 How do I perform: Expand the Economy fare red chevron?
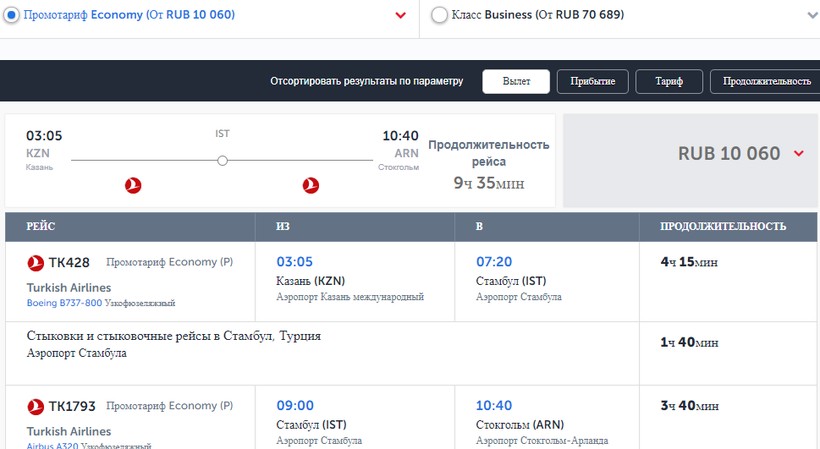click(x=401, y=16)
